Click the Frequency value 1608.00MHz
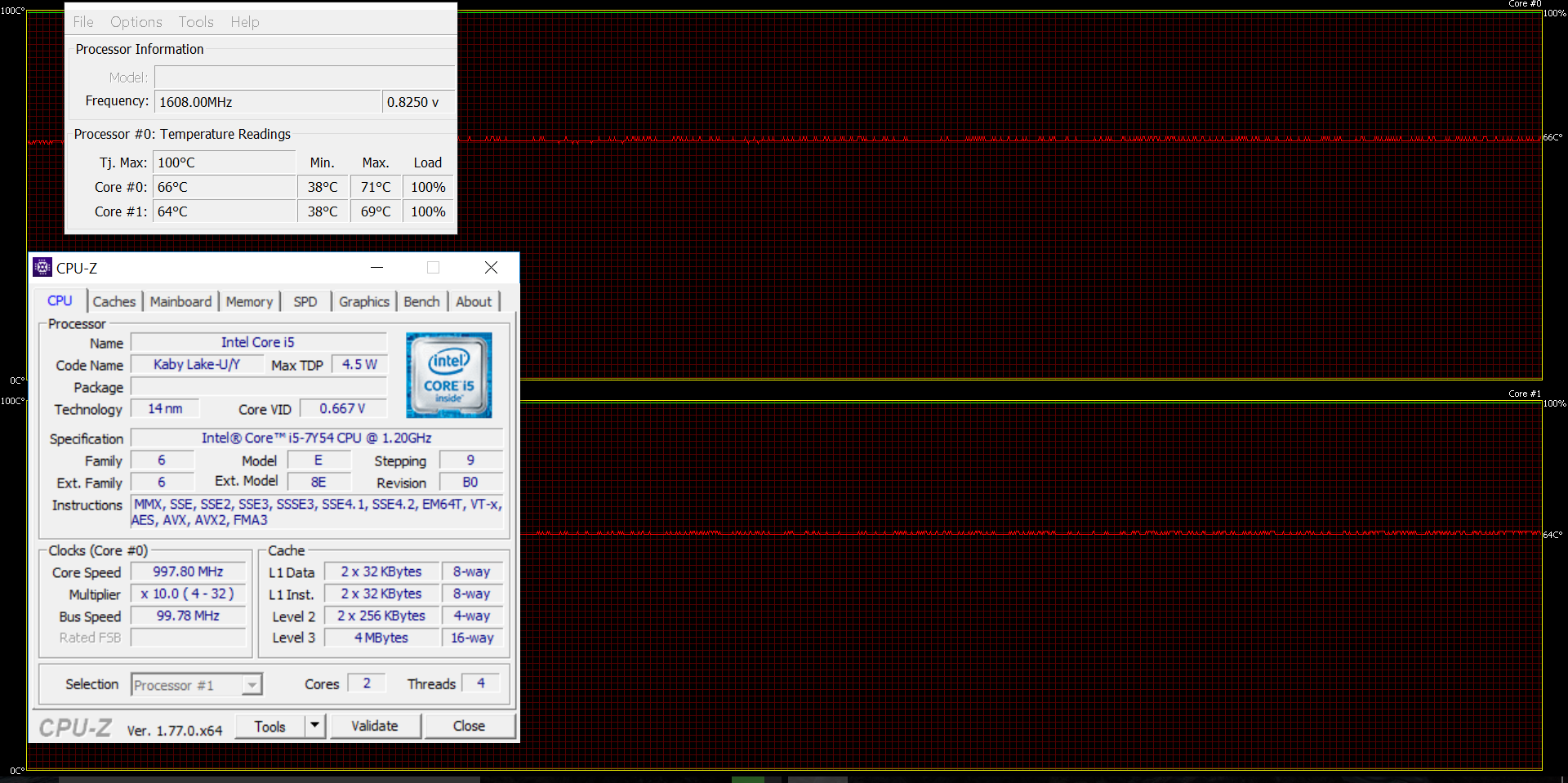This screenshot has width=1568, height=783. coord(268,102)
